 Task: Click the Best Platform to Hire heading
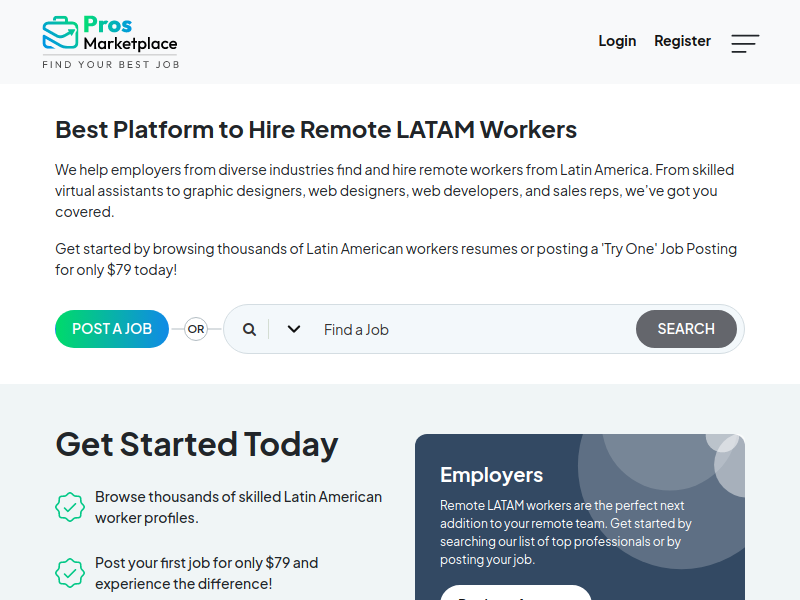[x=316, y=130]
